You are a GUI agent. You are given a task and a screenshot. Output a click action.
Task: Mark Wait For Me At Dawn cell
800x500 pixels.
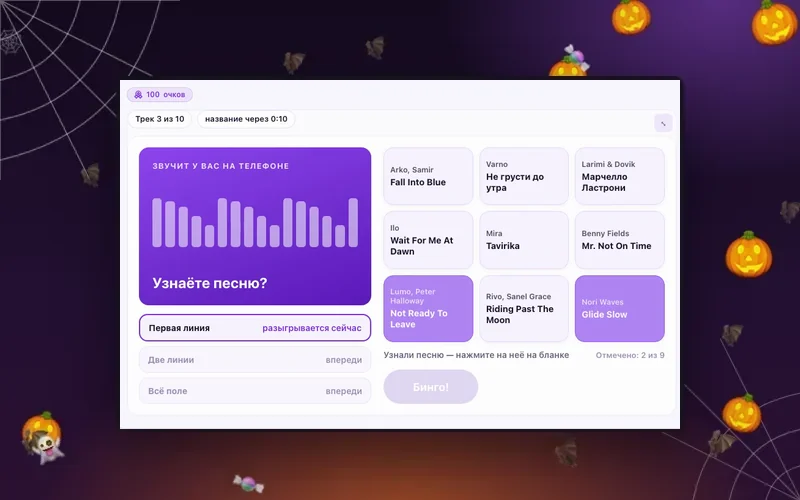428,240
